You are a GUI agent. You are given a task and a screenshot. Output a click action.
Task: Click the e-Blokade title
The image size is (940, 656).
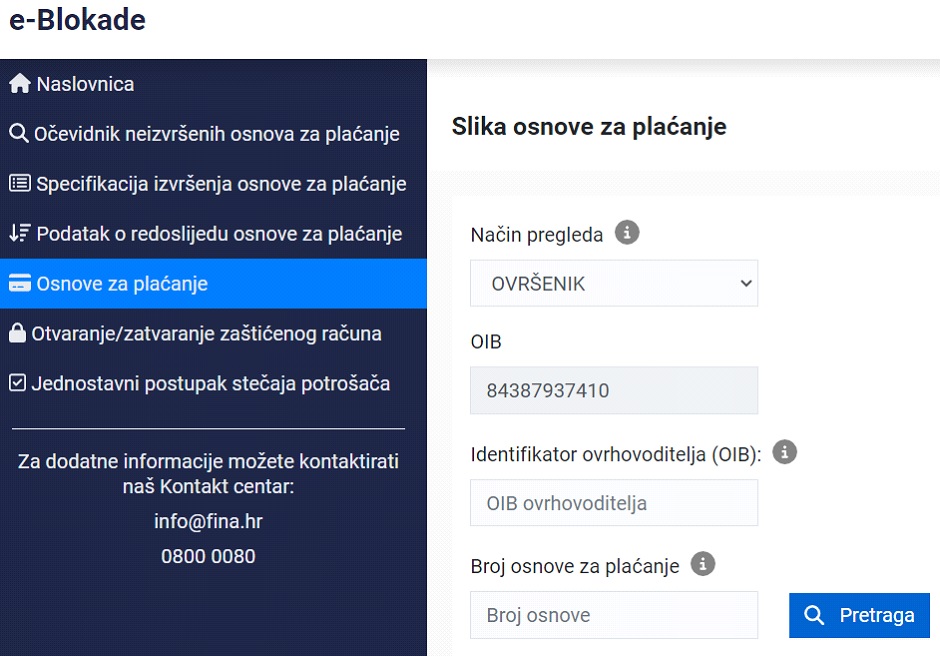77,20
